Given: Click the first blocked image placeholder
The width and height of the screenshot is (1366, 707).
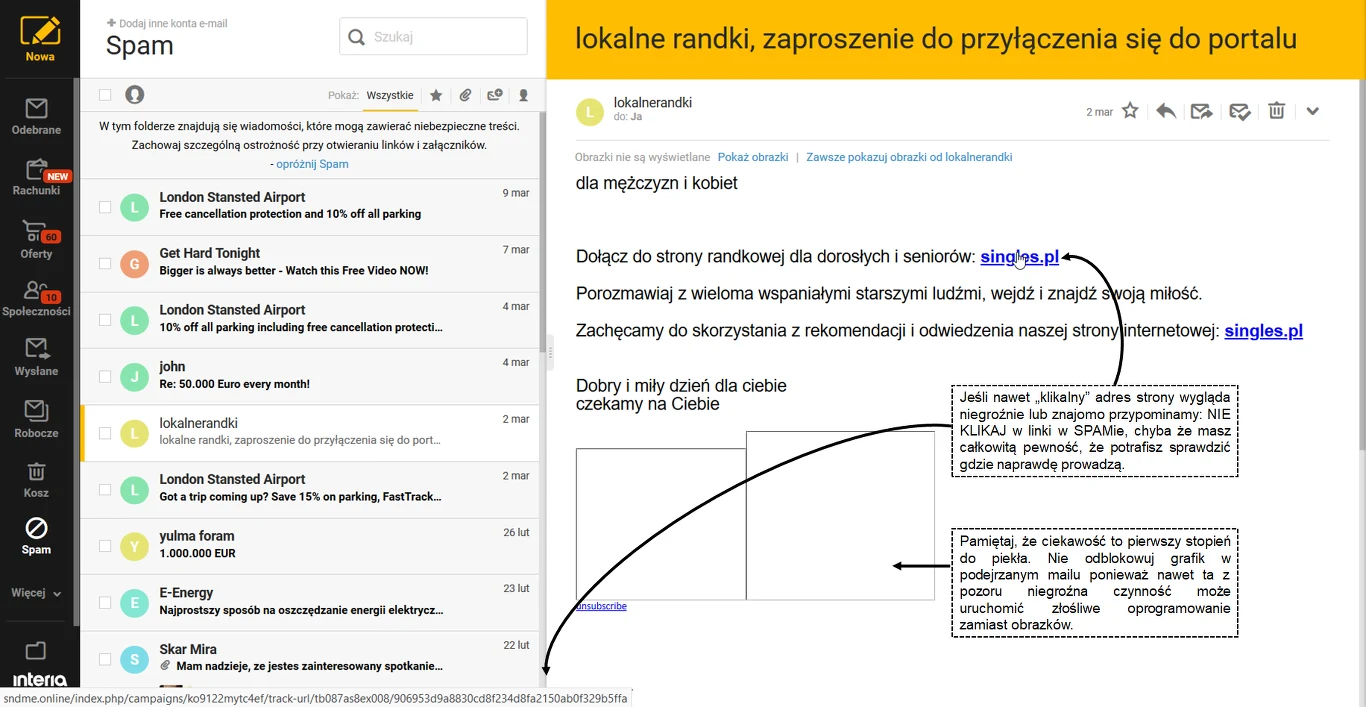Looking at the screenshot, I should [661, 524].
